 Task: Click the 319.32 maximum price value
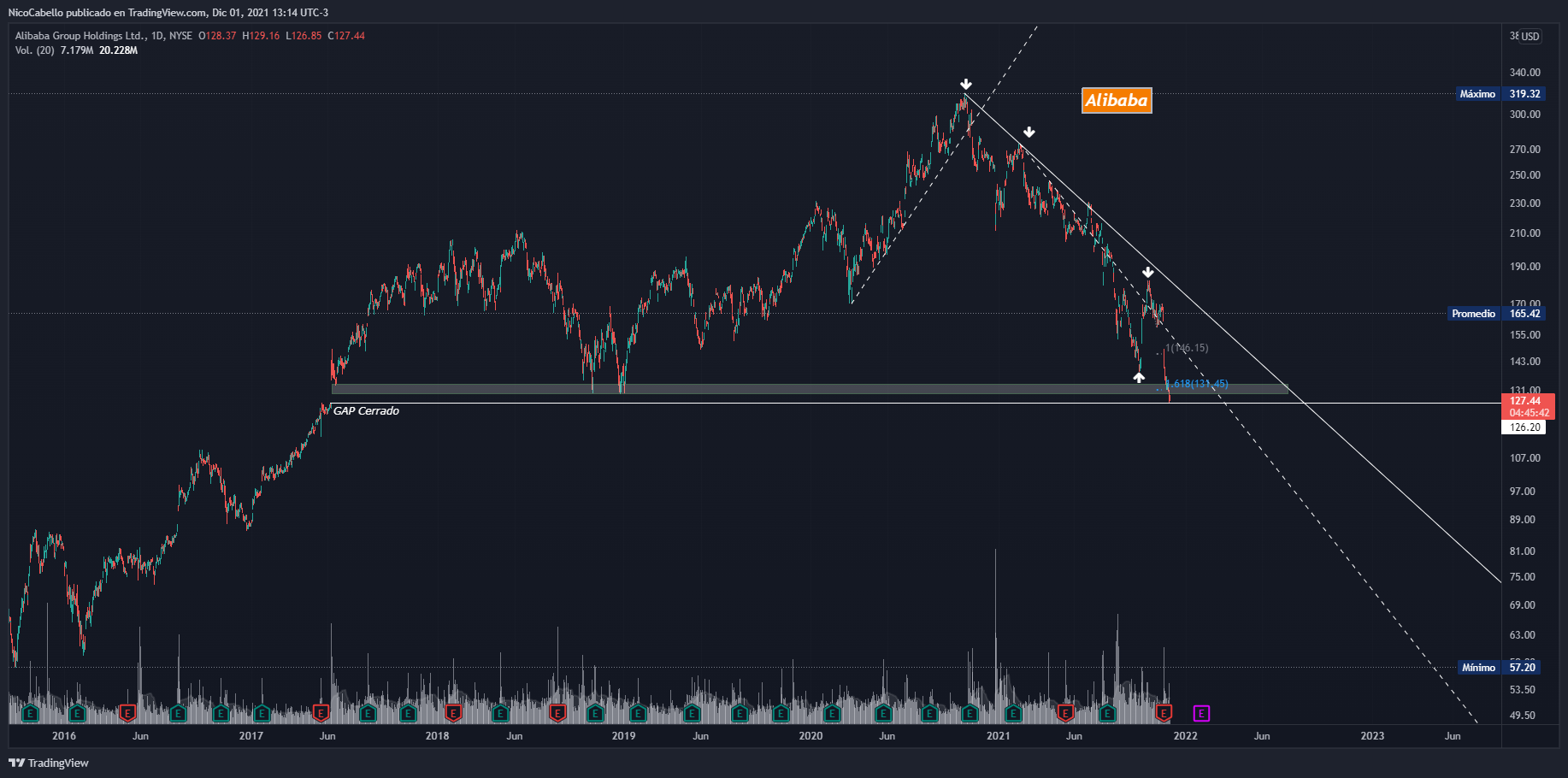coord(1525,94)
